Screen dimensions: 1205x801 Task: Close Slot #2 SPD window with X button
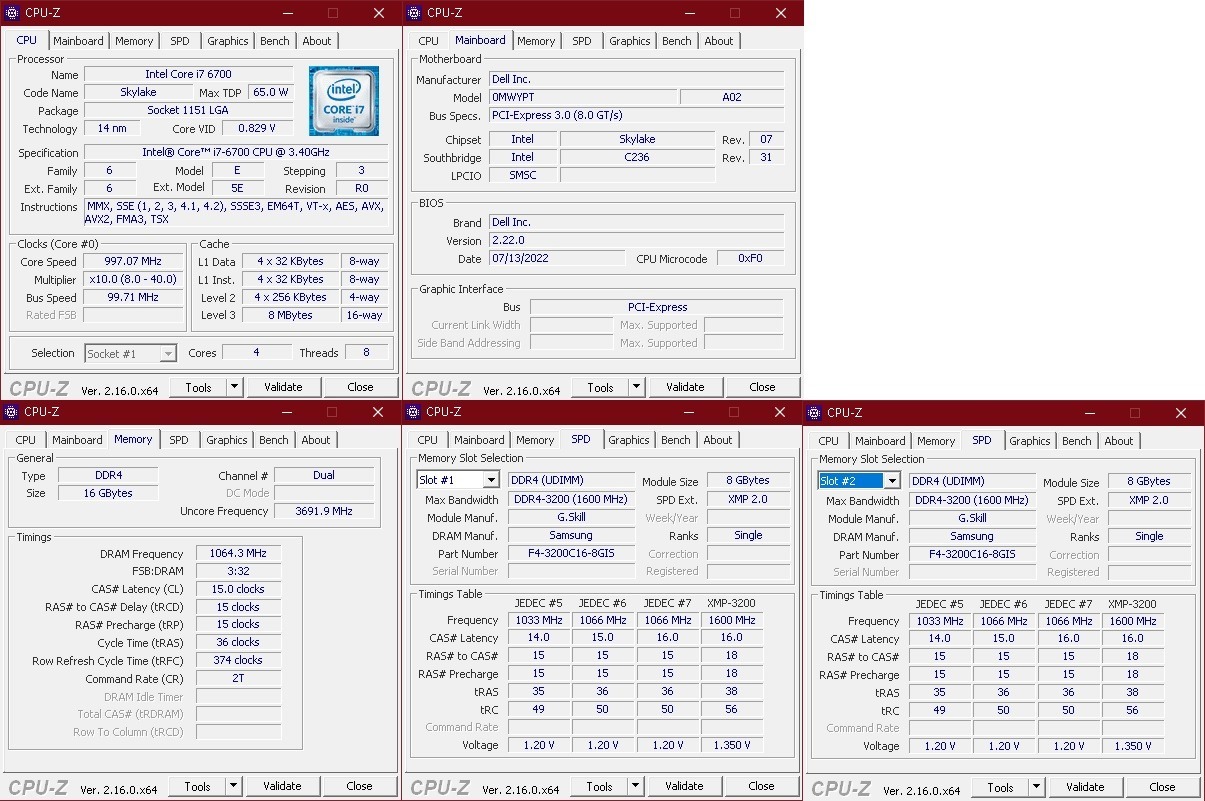1181,413
